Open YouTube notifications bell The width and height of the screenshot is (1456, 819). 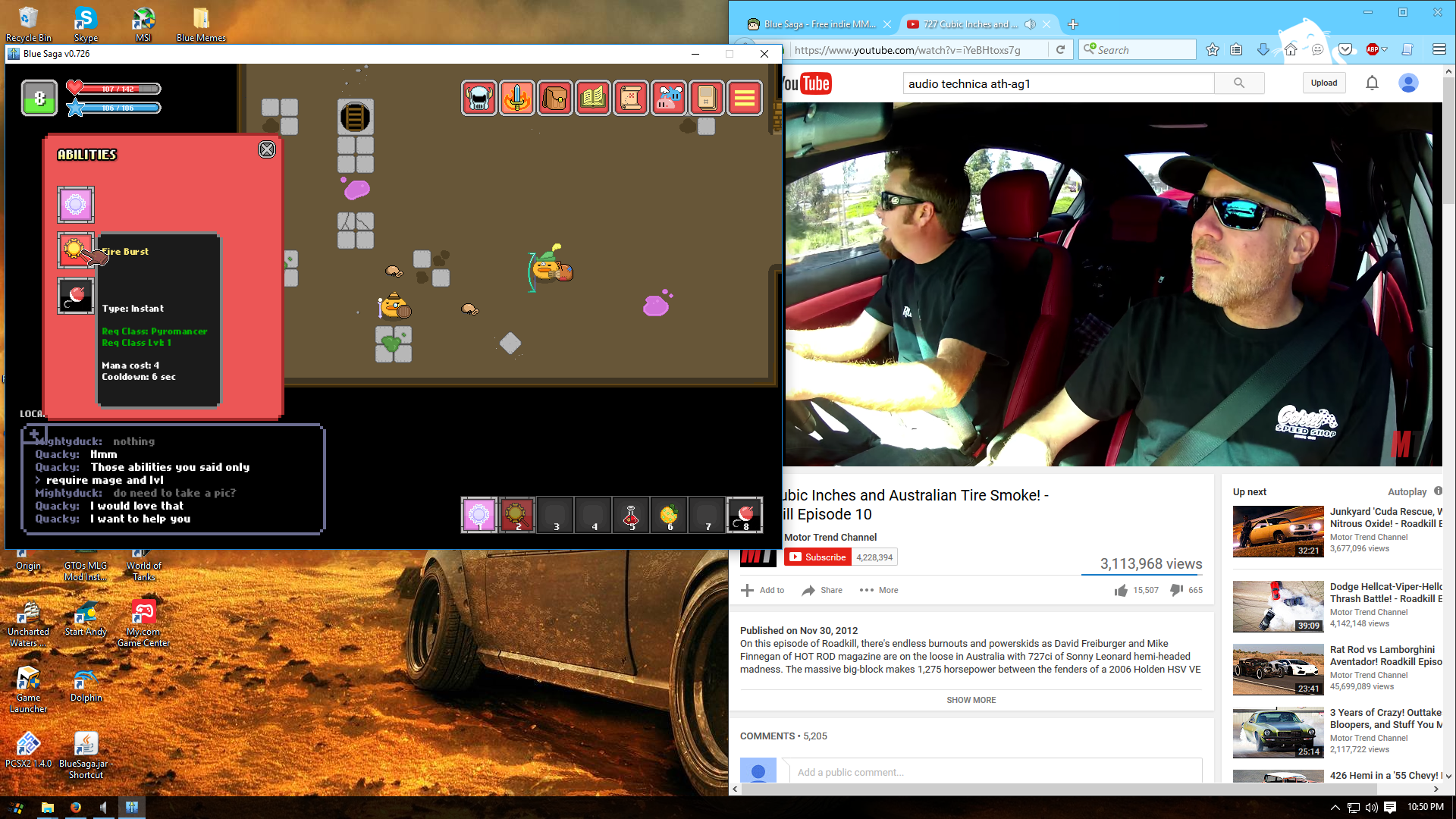pos(1372,83)
